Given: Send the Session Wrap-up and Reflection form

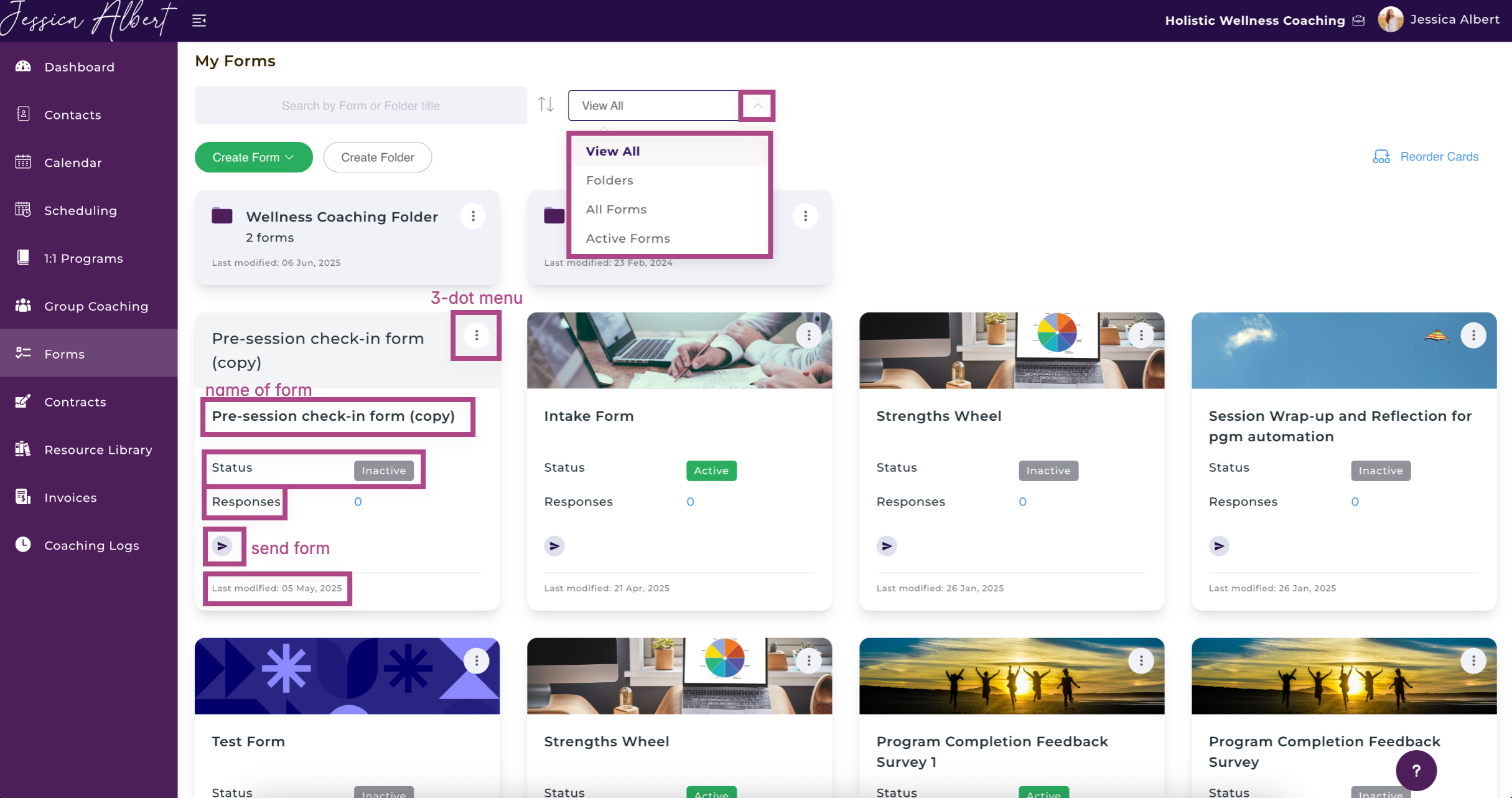Looking at the screenshot, I should (1219, 546).
